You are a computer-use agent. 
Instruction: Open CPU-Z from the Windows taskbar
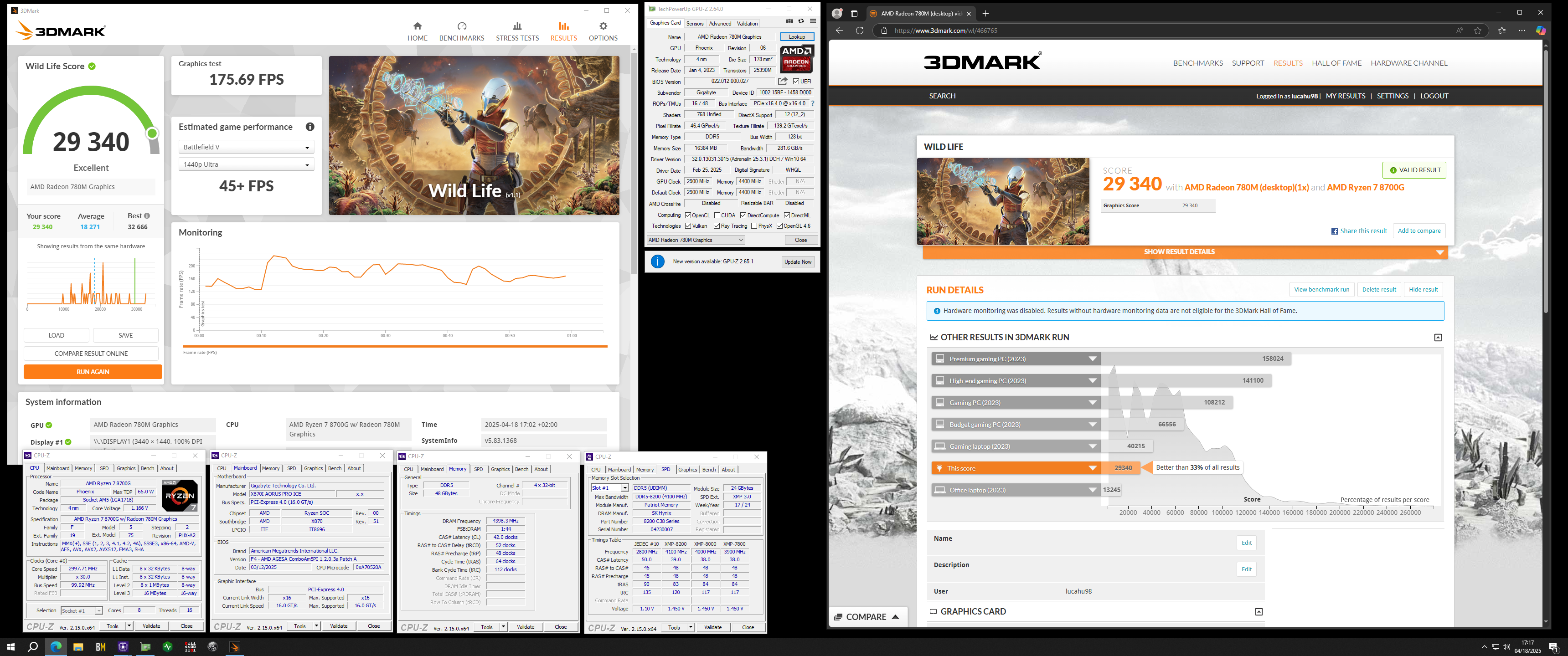[123, 647]
